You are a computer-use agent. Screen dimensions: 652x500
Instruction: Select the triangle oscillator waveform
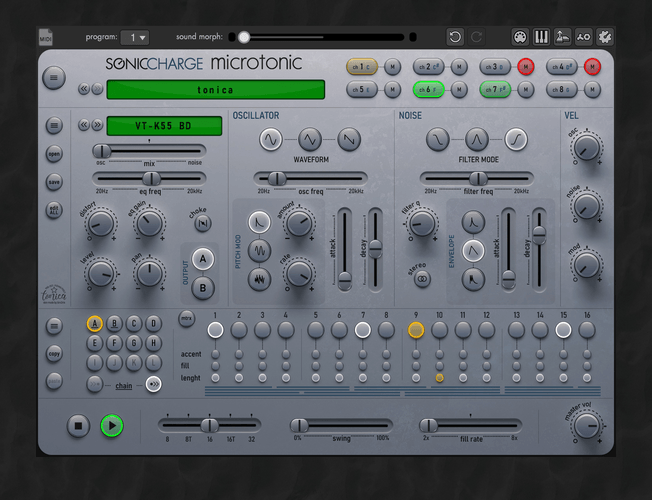pos(310,139)
